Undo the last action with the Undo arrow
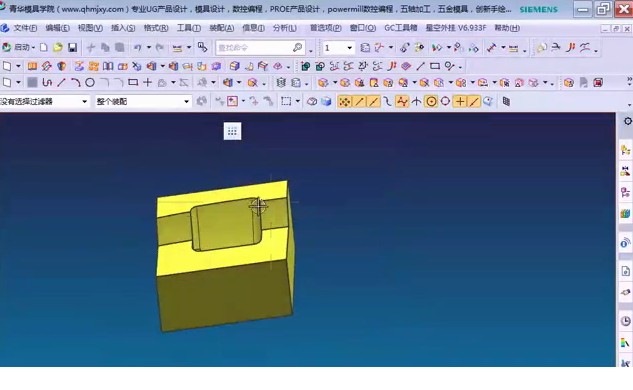This screenshot has height=390, width=633. [137, 48]
